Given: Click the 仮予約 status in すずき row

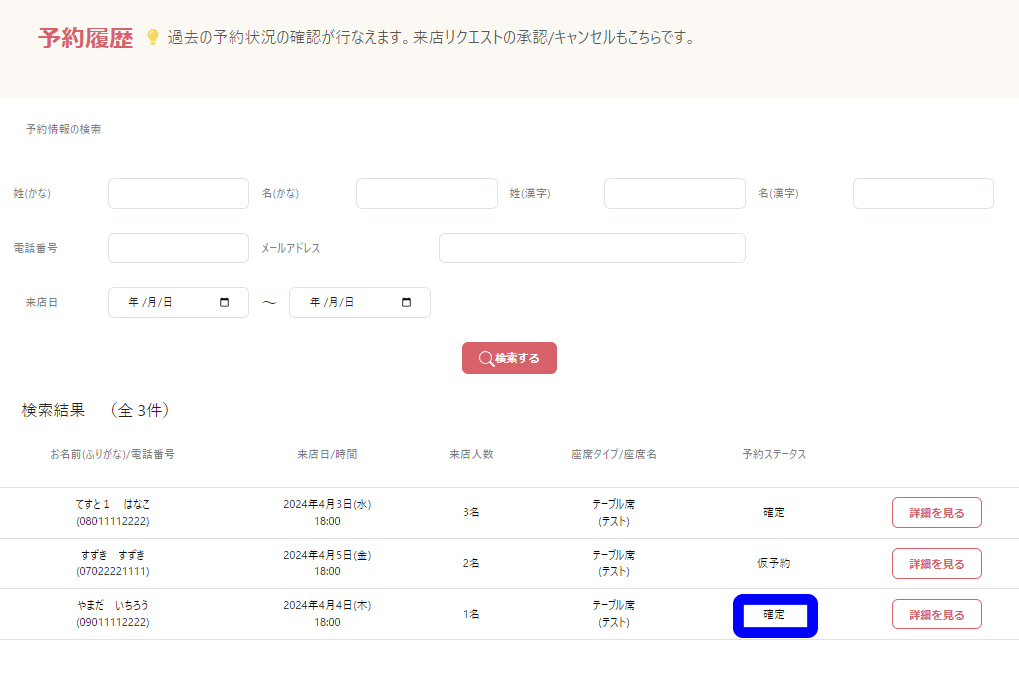Looking at the screenshot, I should click(773, 563).
